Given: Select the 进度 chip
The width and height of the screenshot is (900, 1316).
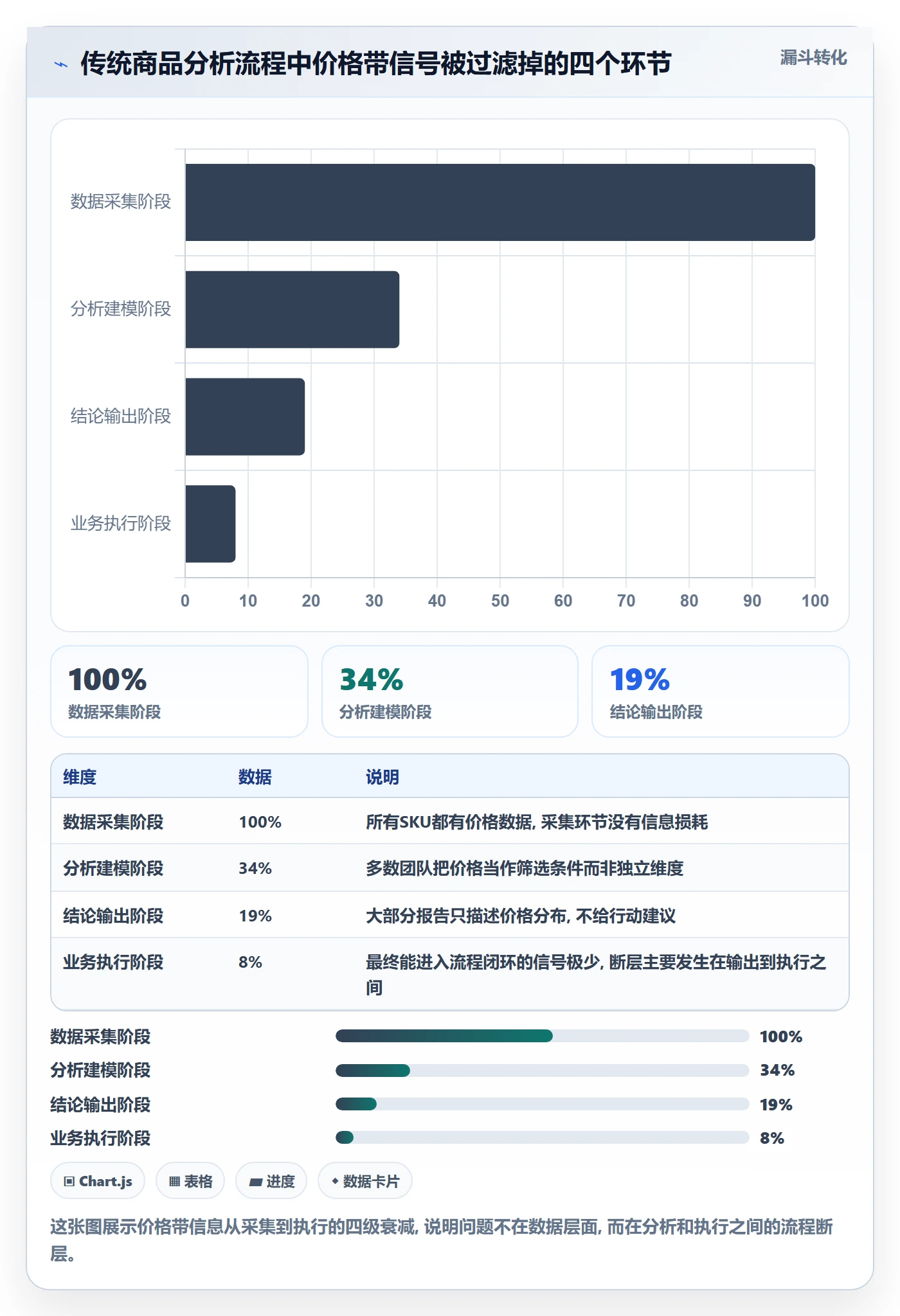Looking at the screenshot, I should click(x=271, y=1181).
